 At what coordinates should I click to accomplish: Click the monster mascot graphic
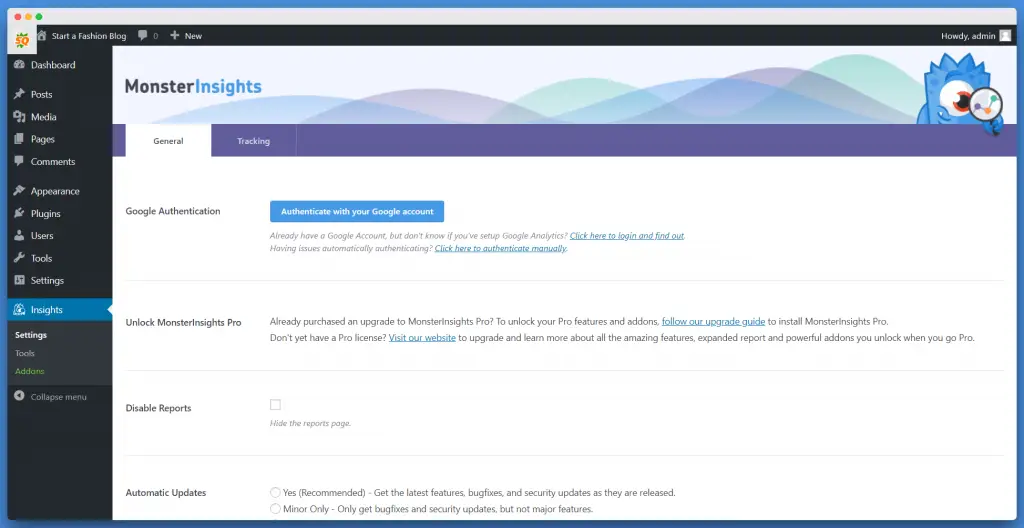[959, 93]
